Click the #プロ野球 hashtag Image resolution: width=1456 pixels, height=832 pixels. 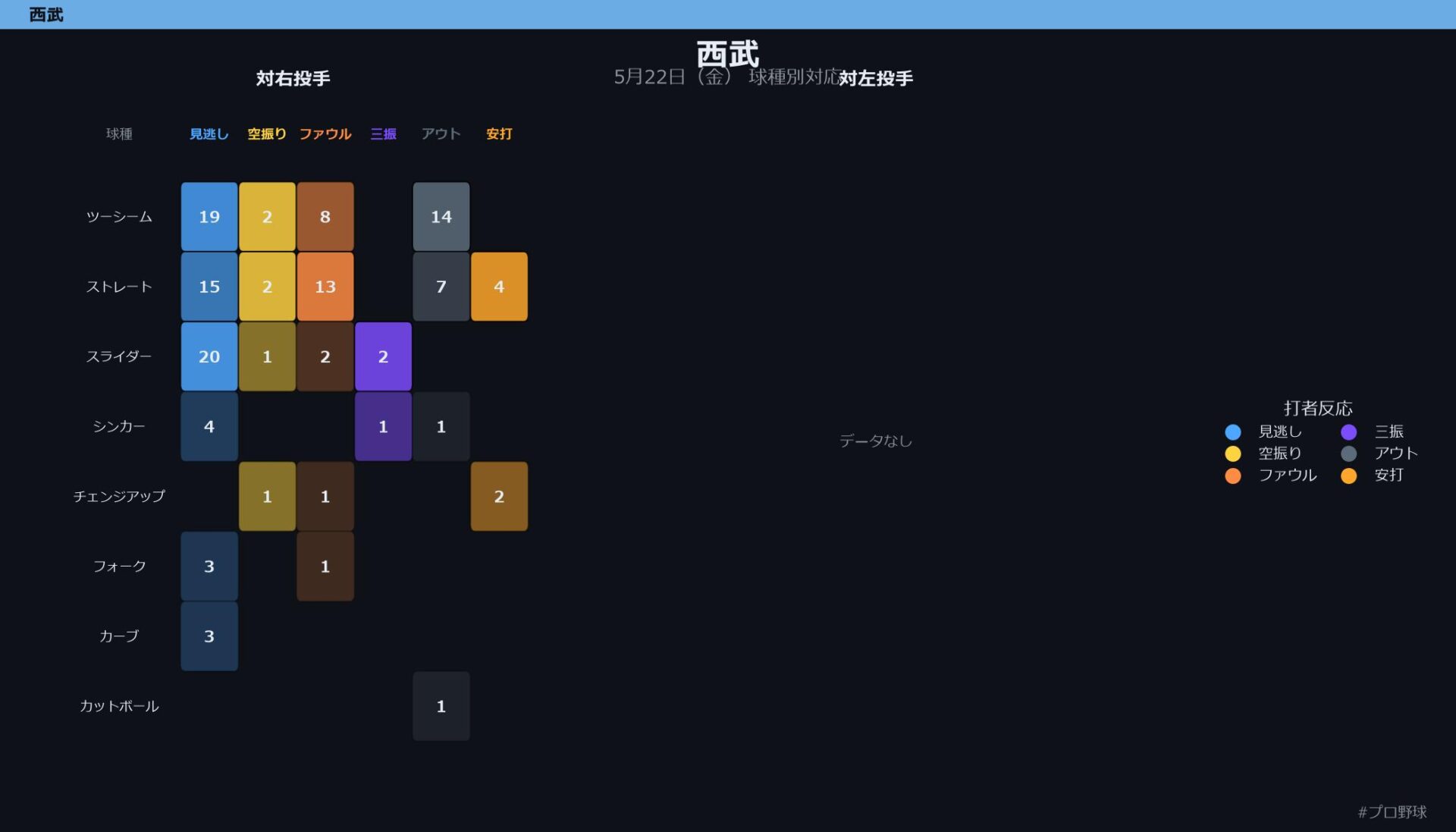[x=1392, y=812]
